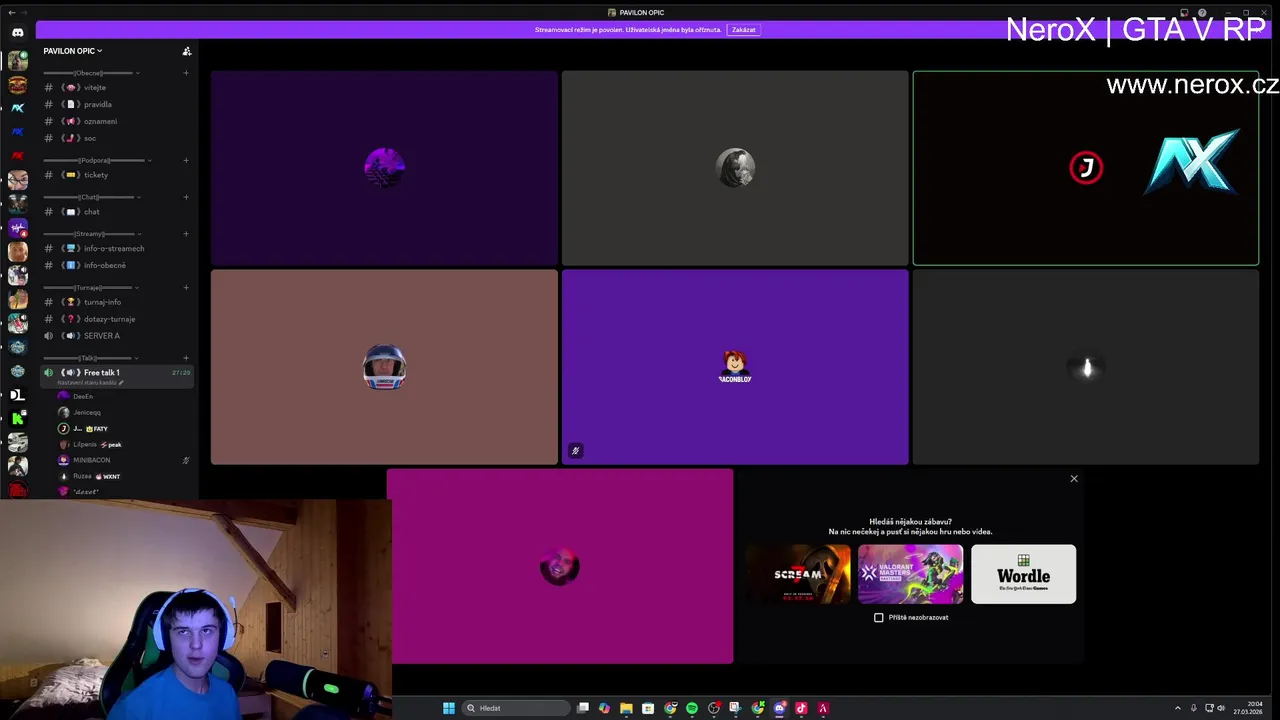Open Spotify from the taskbar
This screenshot has width=1280, height=720.
692,708
